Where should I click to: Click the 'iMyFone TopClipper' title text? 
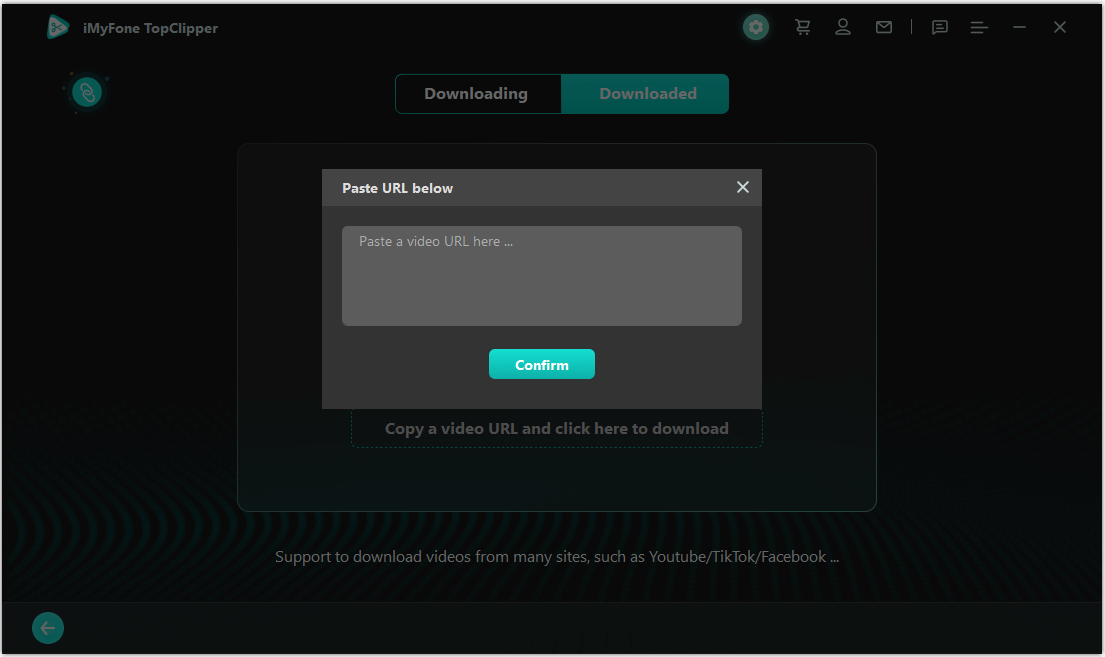[x=150, y=28]
